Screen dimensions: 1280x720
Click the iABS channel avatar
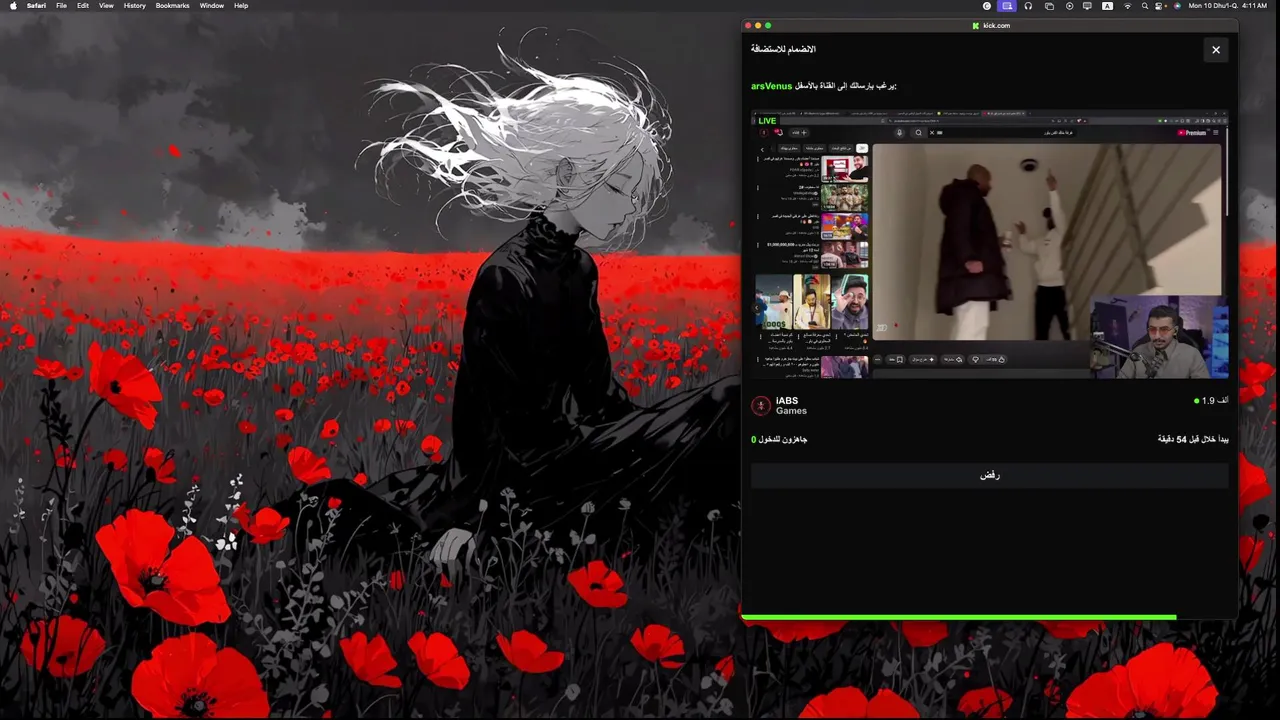click(761, 405)
